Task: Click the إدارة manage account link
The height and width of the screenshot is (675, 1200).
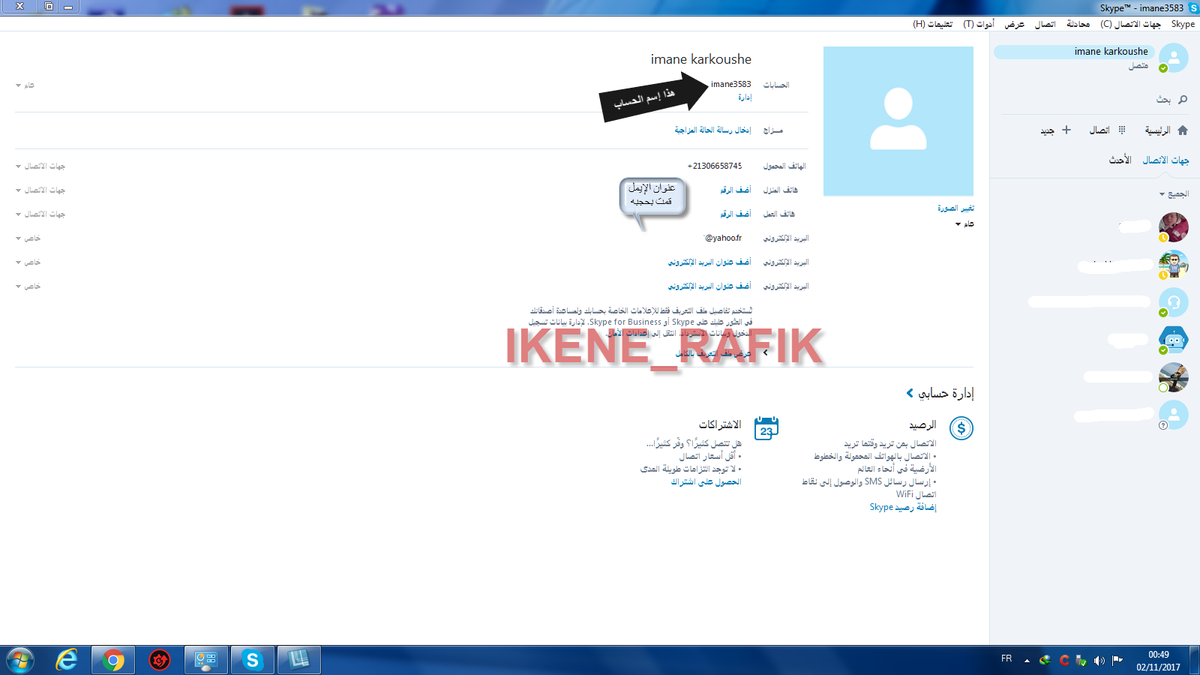Action: pos(743,97)
